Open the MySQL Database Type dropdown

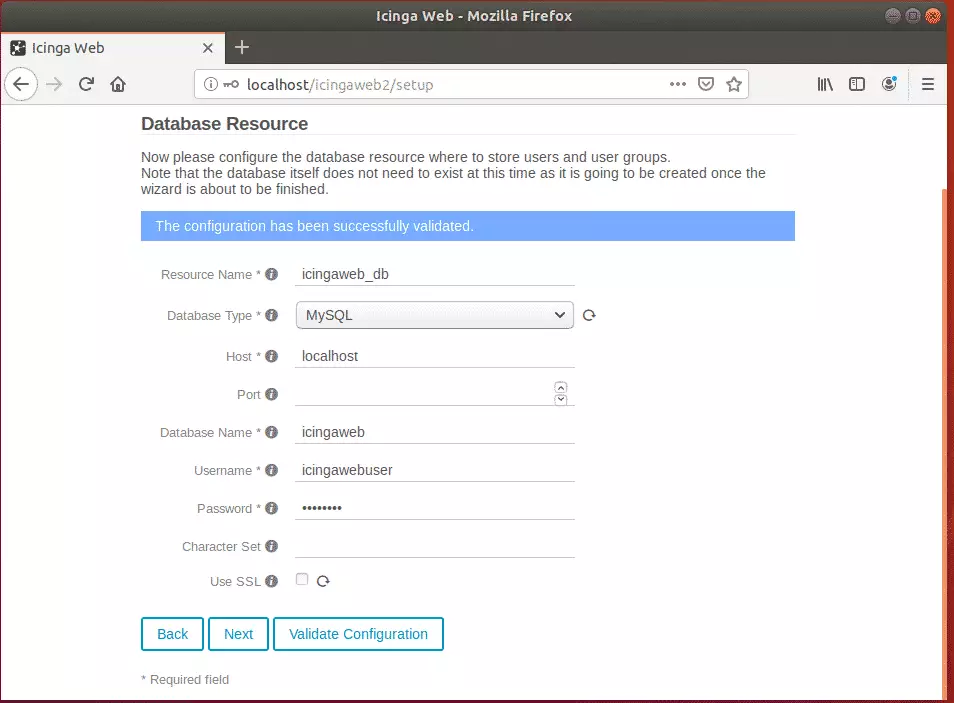point(434,315)
